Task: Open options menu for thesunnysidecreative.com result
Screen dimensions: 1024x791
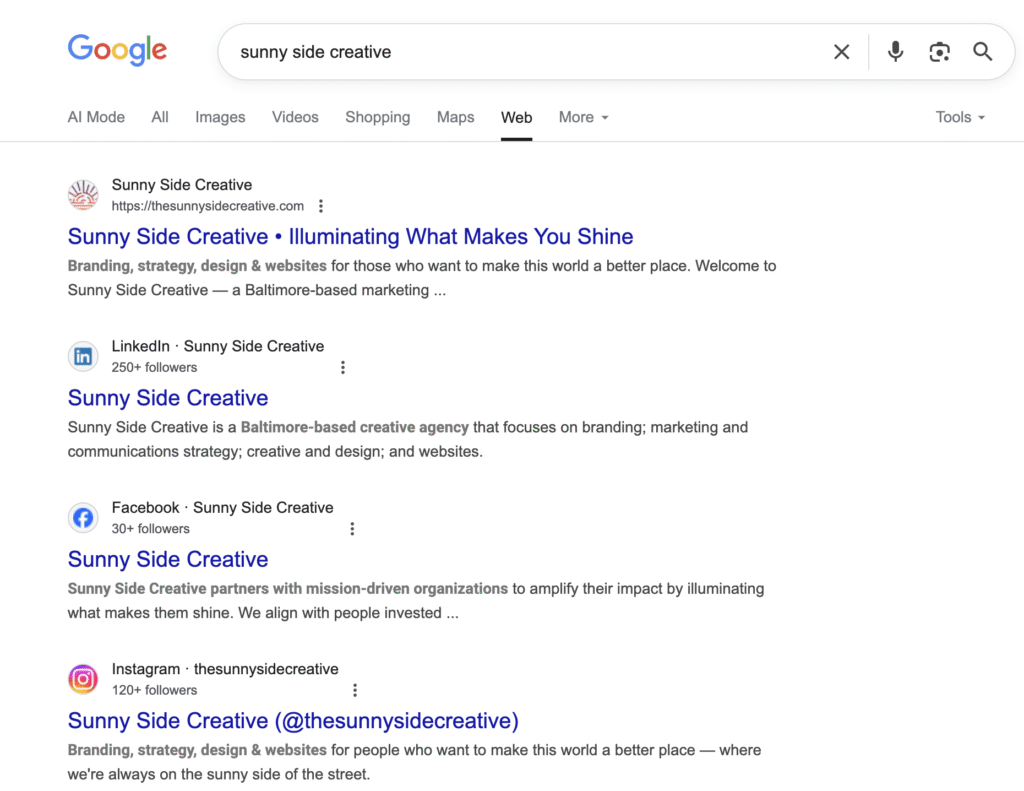Action: click(x=321, y=206)
